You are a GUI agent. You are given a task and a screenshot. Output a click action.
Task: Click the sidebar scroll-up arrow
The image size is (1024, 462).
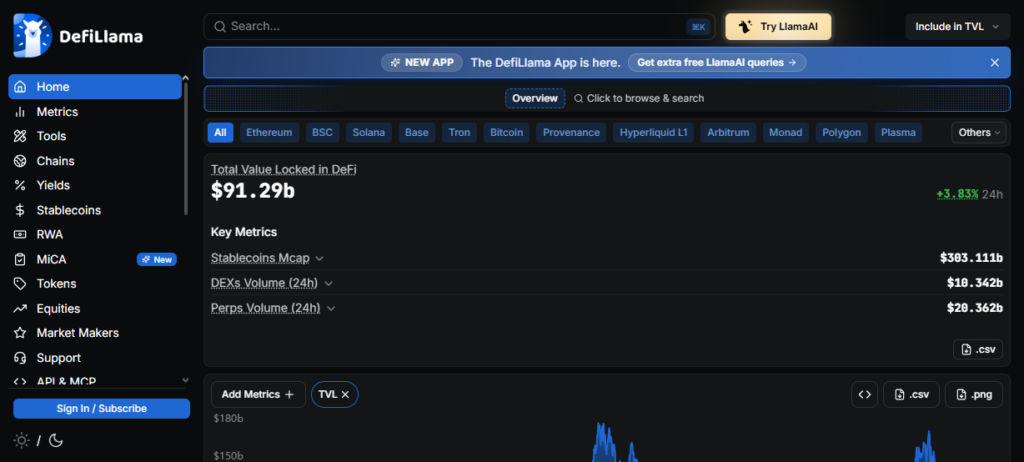(x=185, y=78)
